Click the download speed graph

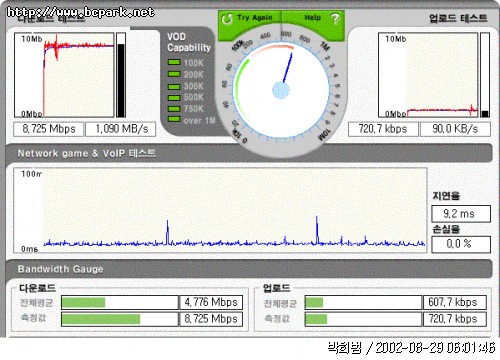(64, 75)
